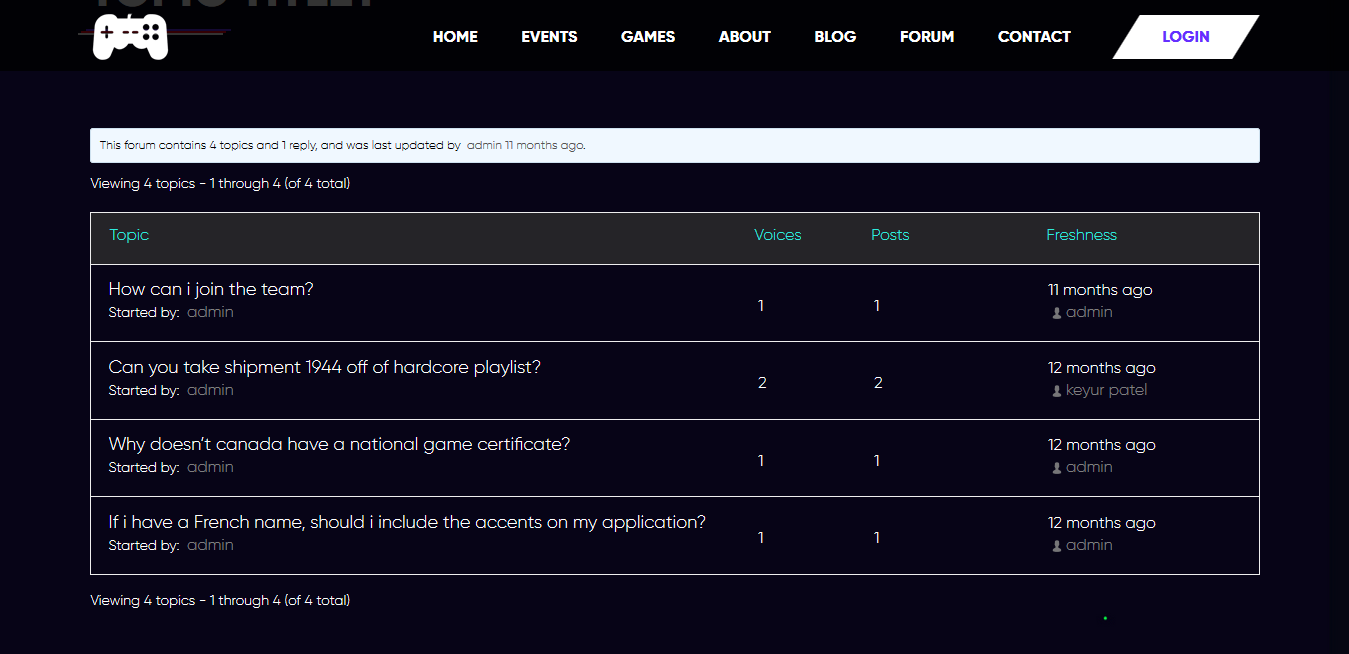Click the avatar icon in the 11 months ago row
The image size is (1349, 654).
(1056, 313)
